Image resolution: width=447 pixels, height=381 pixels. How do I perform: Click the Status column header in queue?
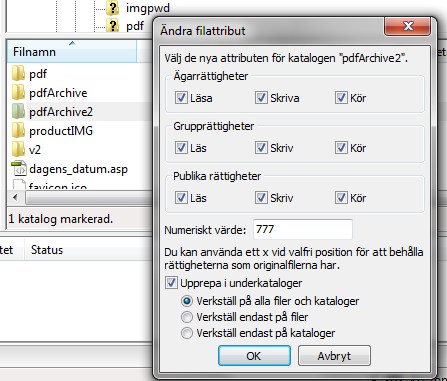(x=47, y=250)
